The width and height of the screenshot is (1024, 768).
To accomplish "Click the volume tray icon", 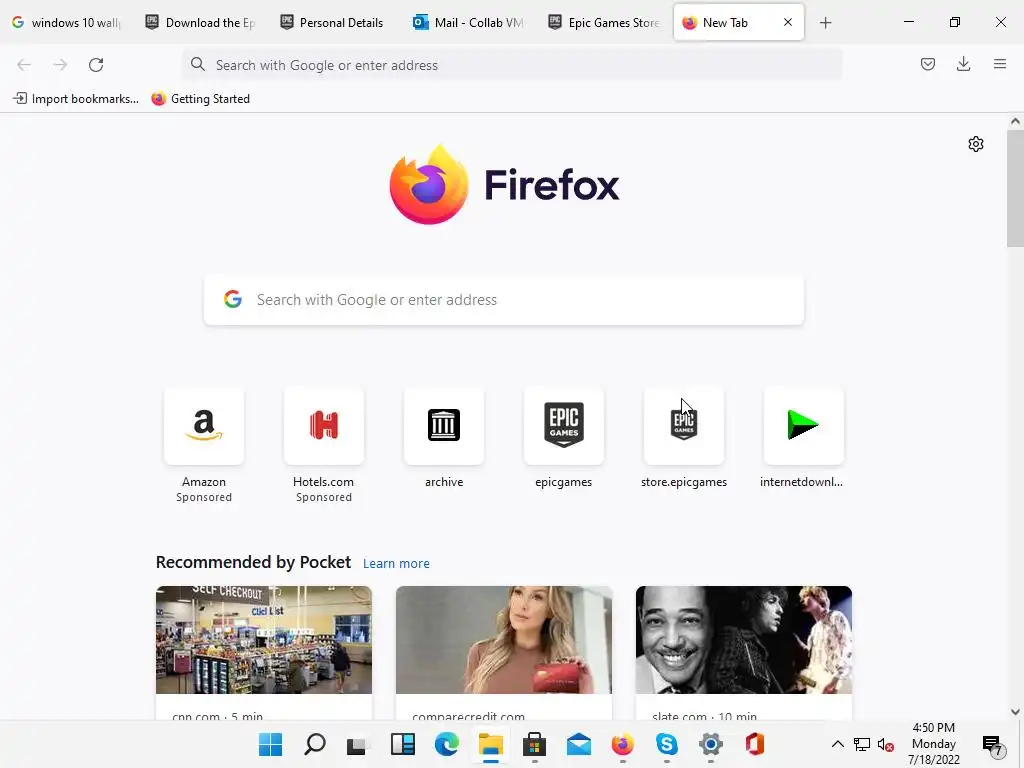I will 885,744.
